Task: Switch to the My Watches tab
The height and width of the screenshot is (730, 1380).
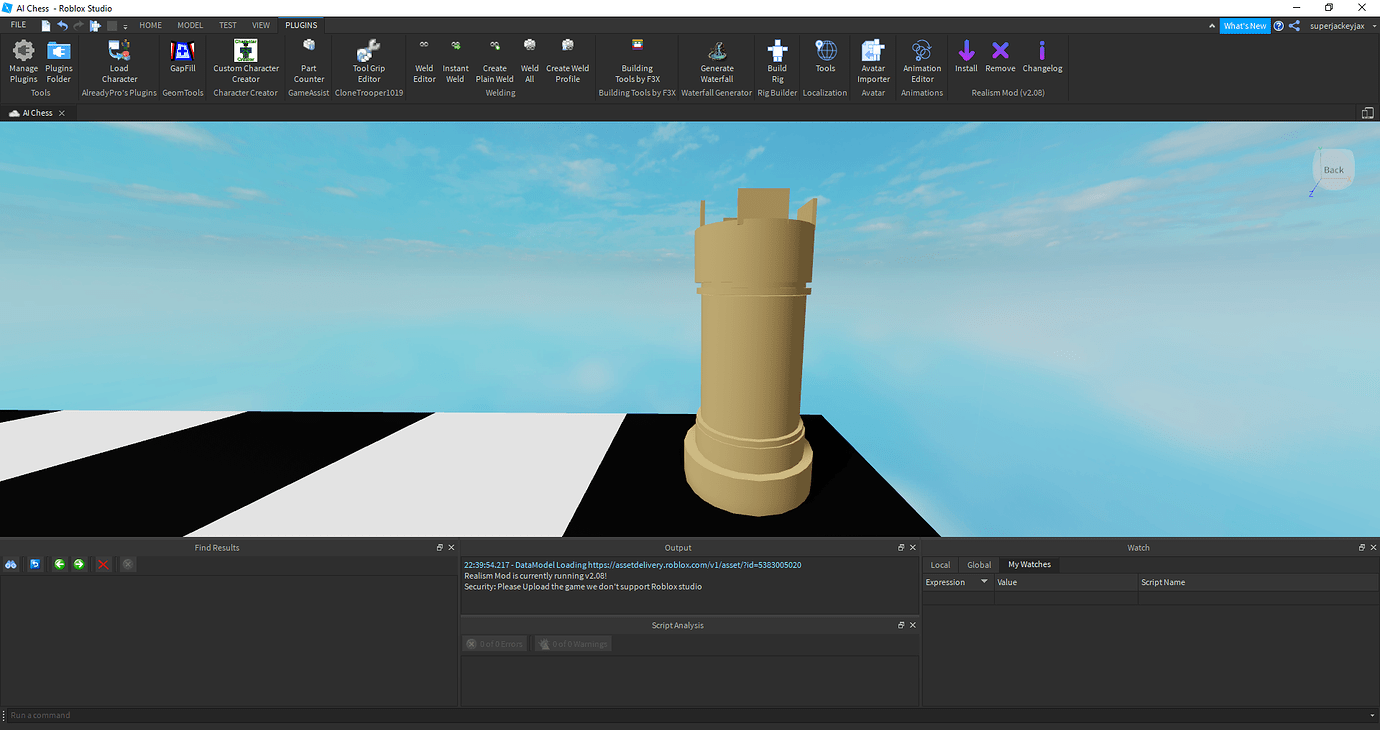Action: (x=1028, y=564)
